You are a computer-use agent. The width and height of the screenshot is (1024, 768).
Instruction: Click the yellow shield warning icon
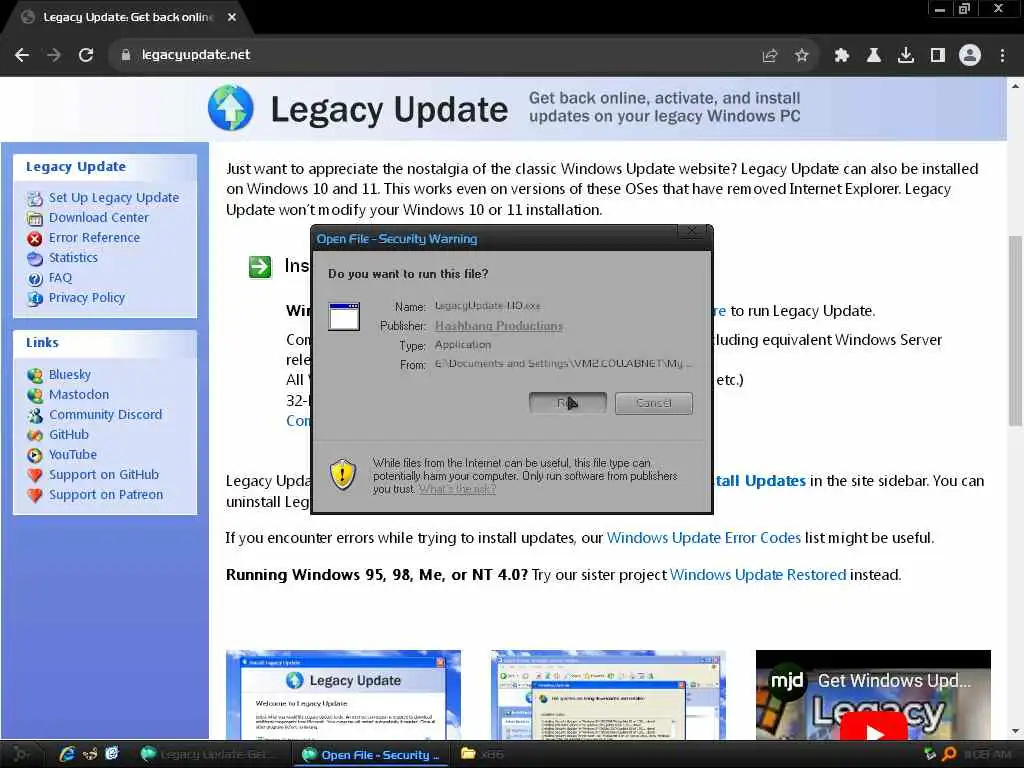[x=342, y=474]
